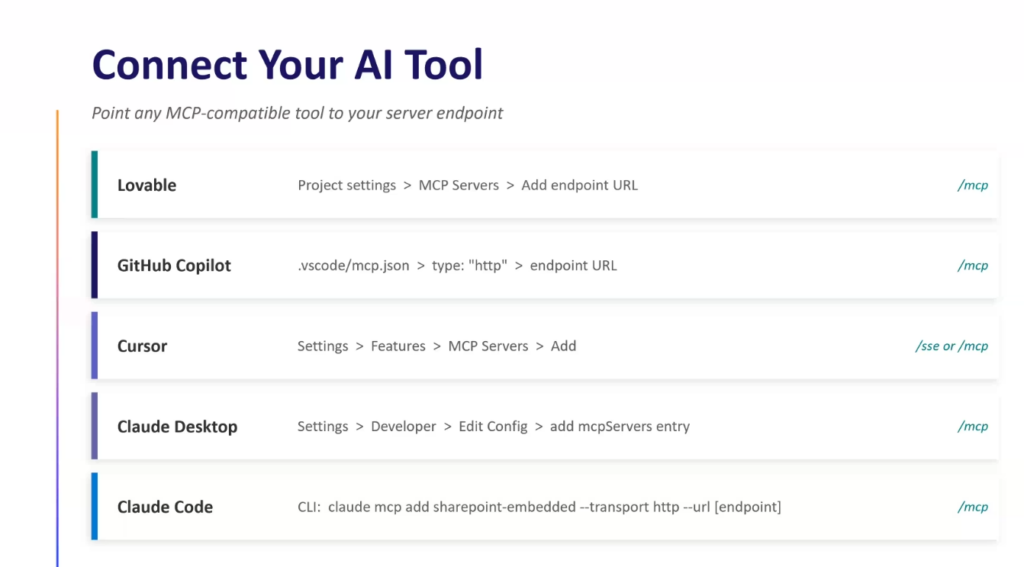
Task: Click the ".vscode/mcp.json" instruction text
Action: pos(353,265)
